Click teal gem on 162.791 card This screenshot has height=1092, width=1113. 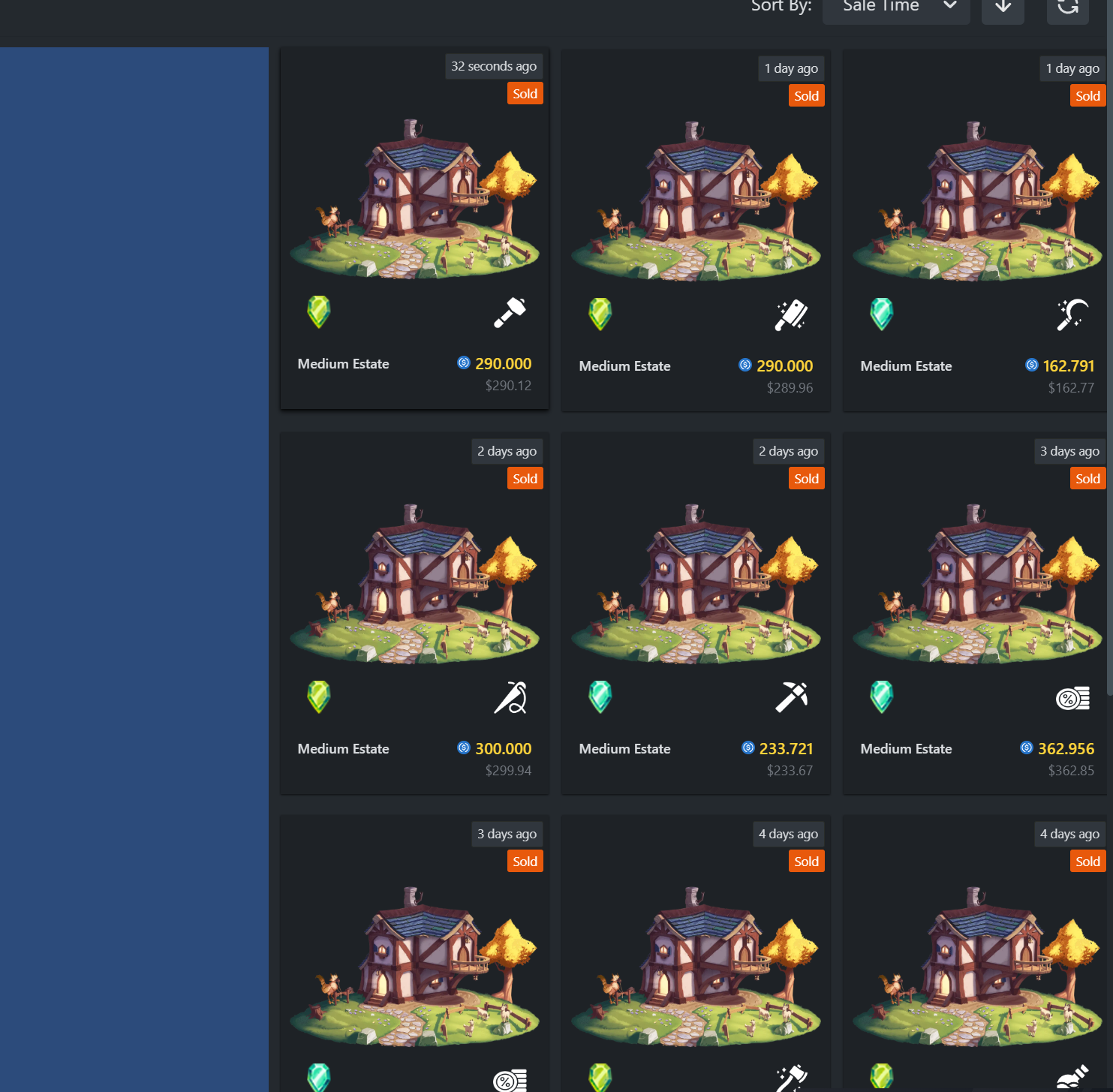(882, 314)
